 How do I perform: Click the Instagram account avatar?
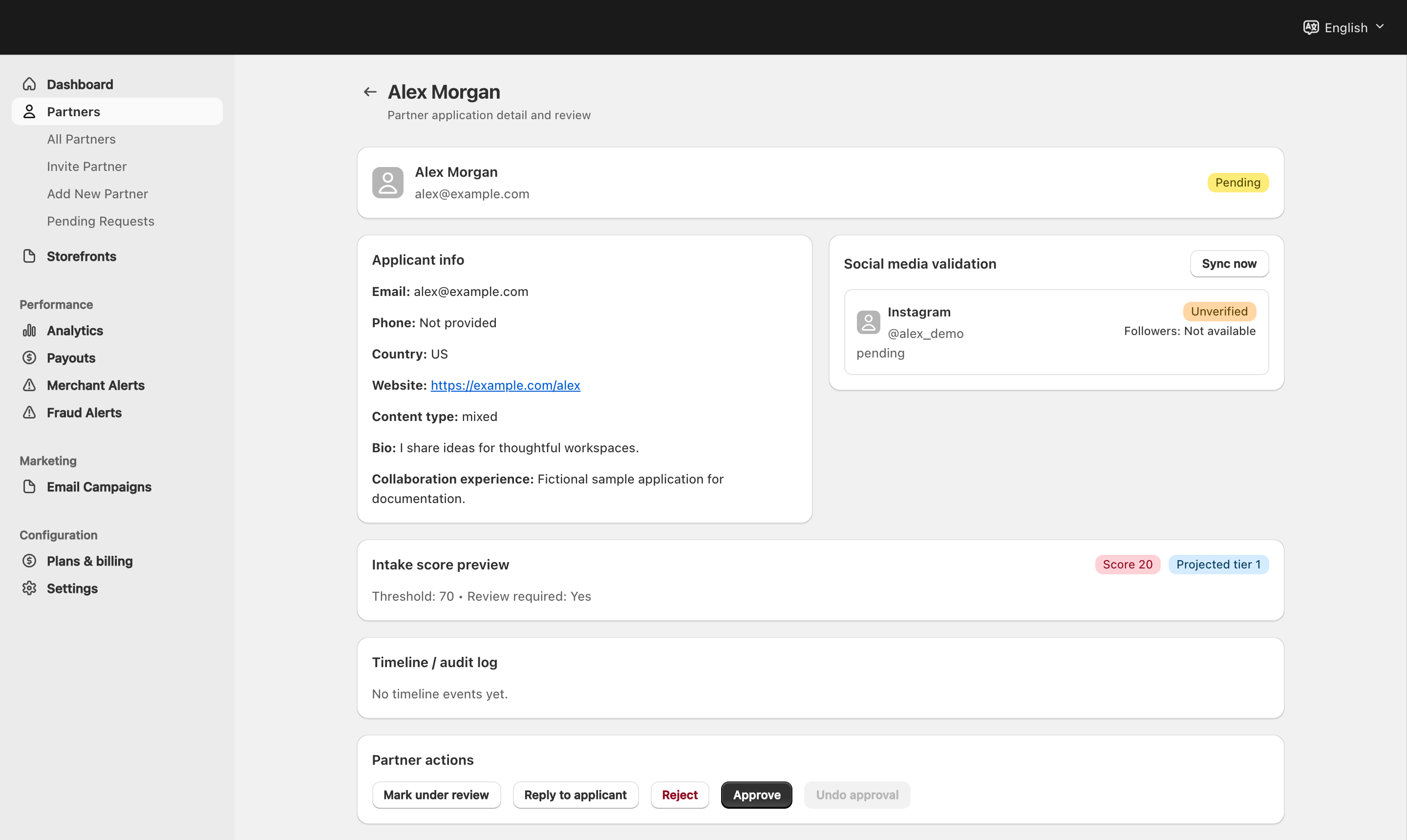point(868,323)
